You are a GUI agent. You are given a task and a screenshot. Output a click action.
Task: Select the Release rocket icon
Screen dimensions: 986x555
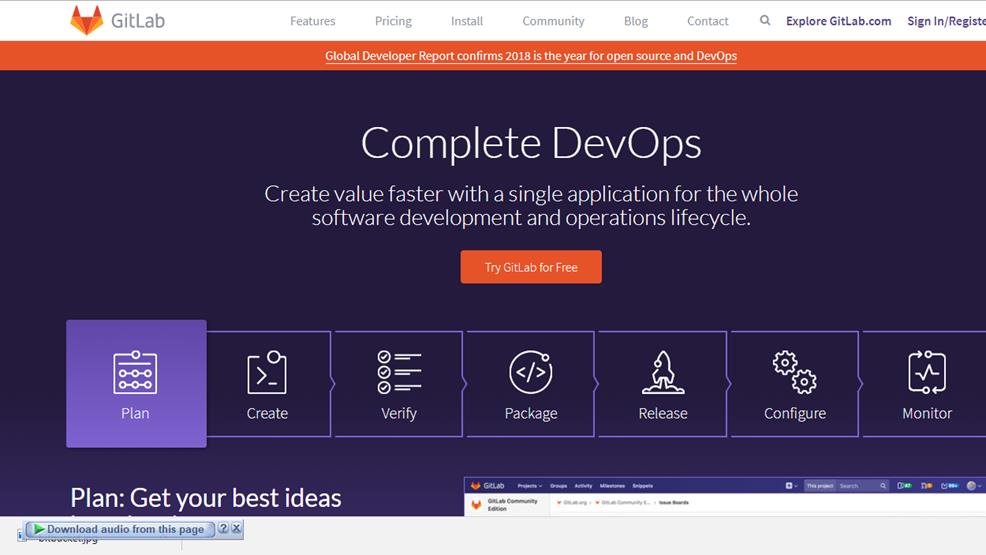pos(663,372)
